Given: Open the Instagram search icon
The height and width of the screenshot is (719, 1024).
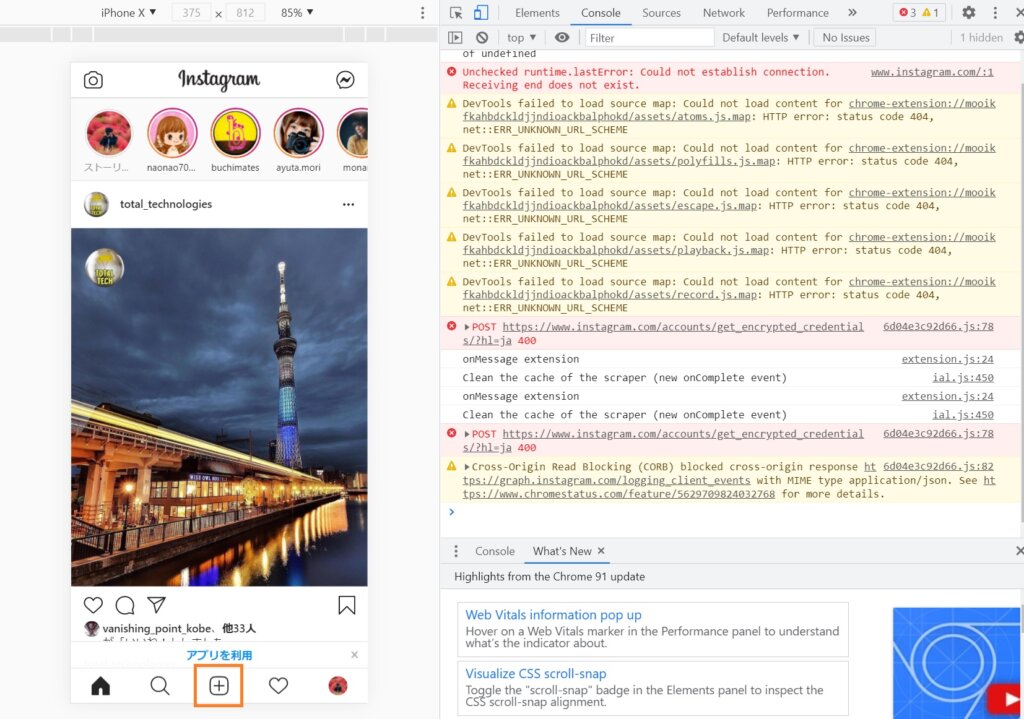Looking at the screenshot, I should pyautogui.click(x=160, y=686).
